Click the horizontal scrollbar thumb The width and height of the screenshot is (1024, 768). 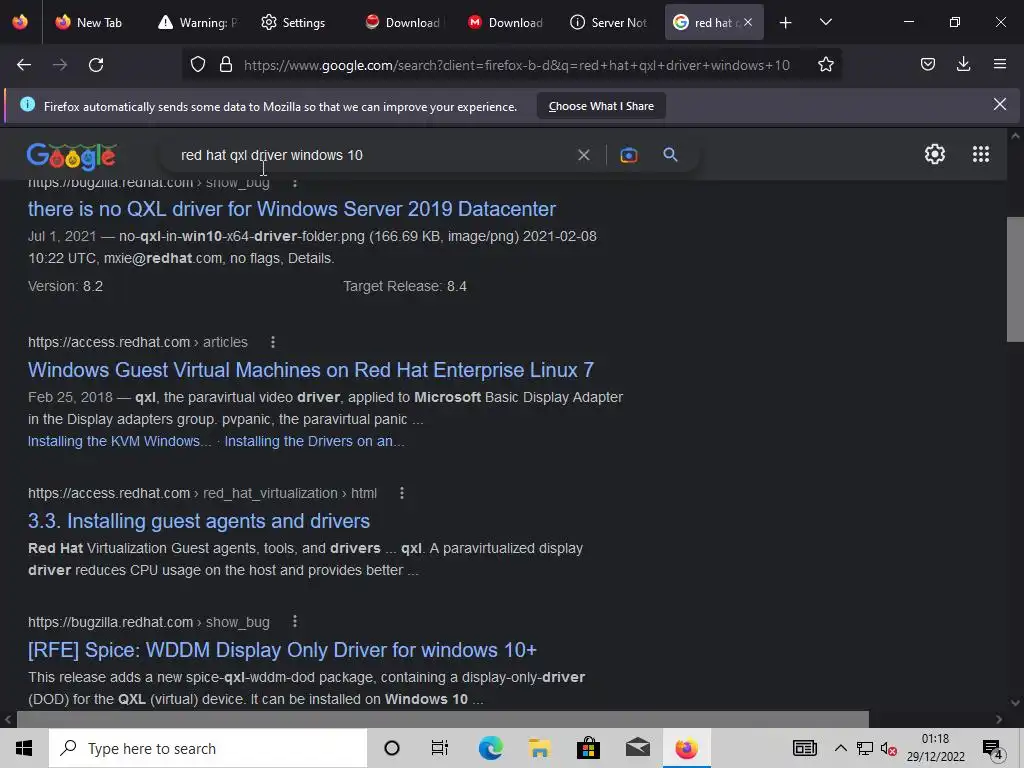(443, 719)
